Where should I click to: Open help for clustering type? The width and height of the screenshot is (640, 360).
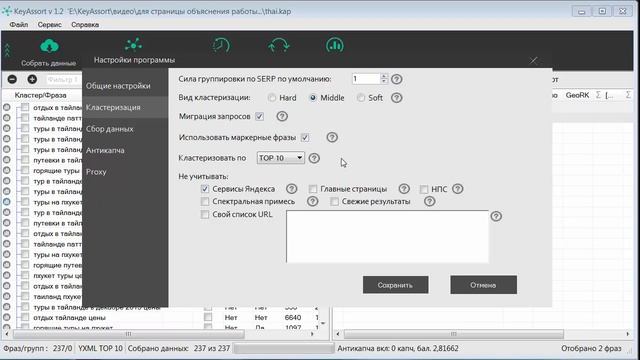tap(396, 98)
